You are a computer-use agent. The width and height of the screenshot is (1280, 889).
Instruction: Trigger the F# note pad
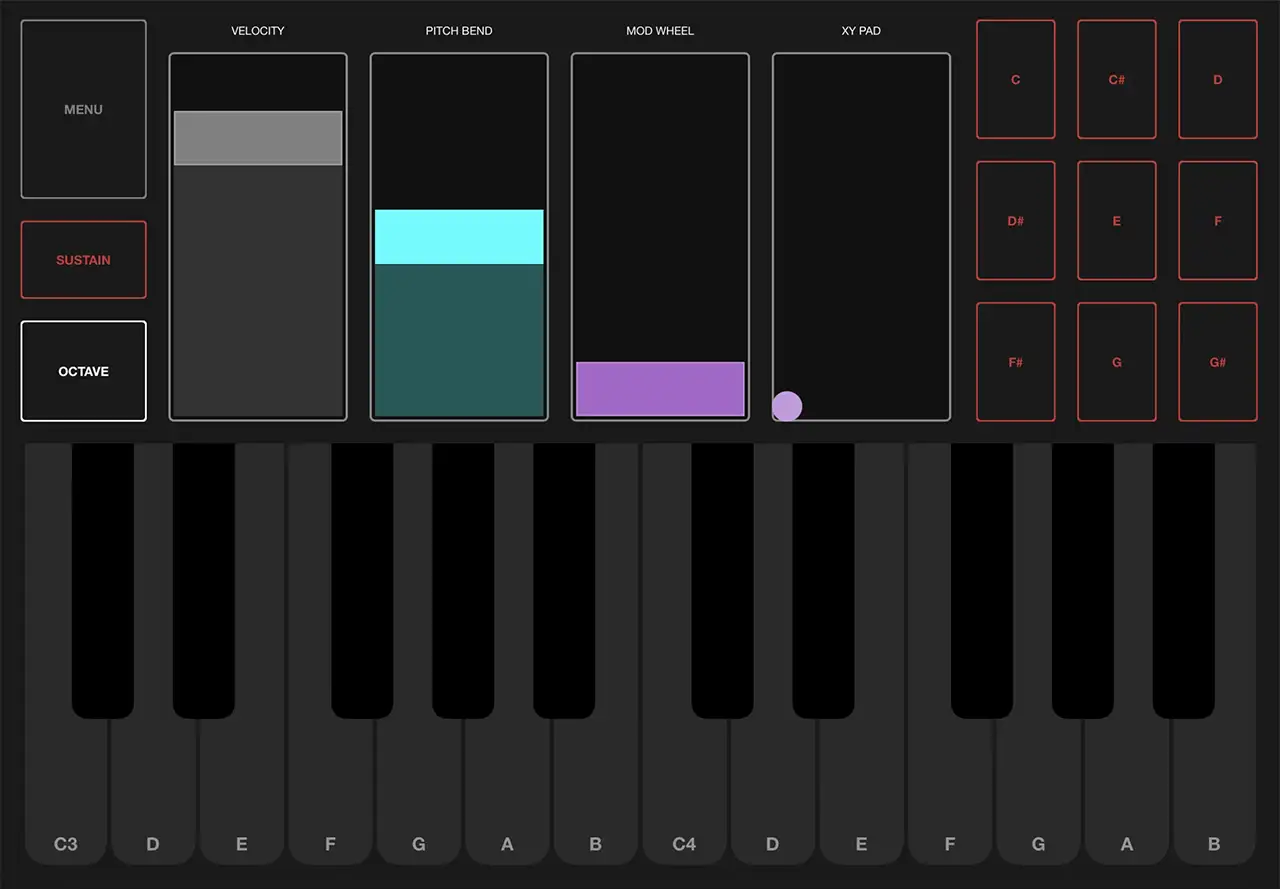point(1016,362)
